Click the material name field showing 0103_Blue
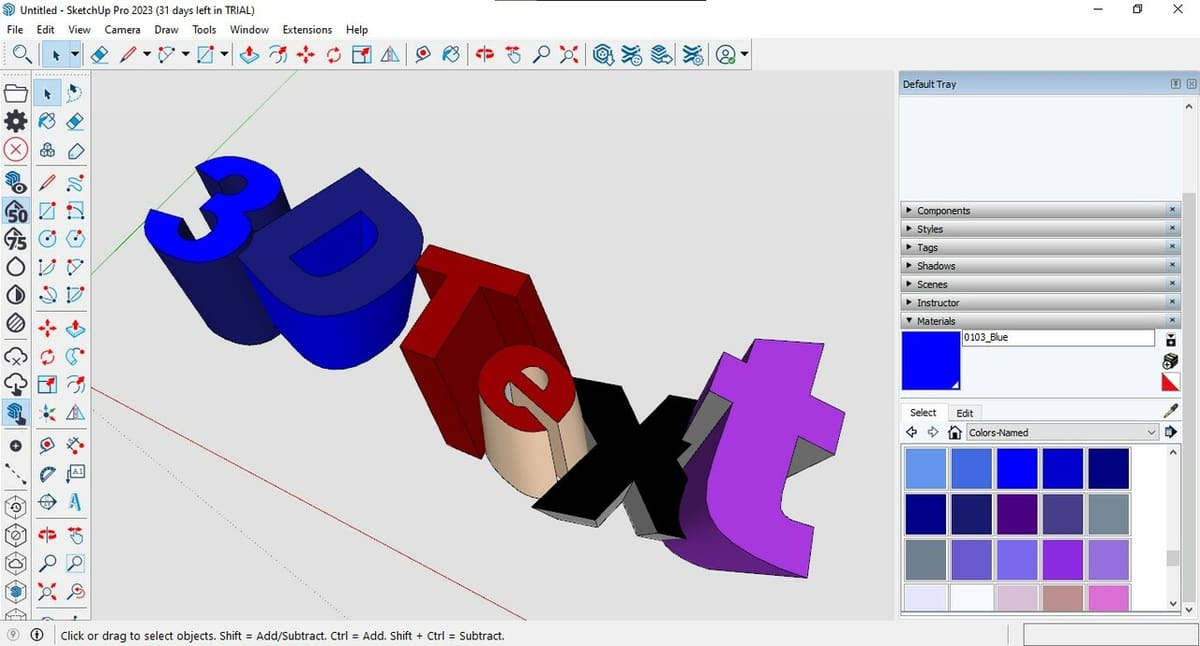Viewport: 1200px width, 646px height. point(1058,338)
